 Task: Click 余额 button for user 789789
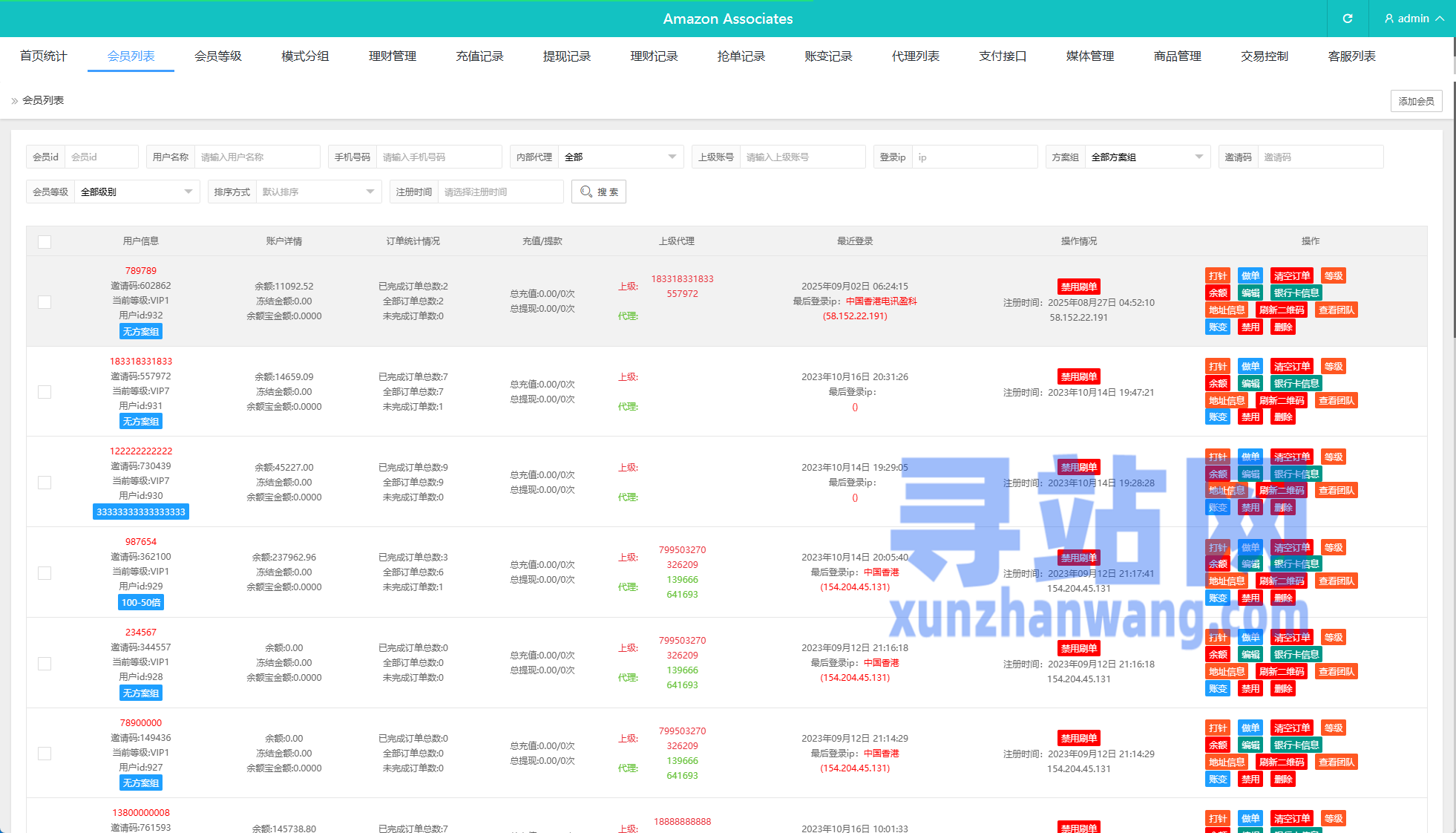click(1218, 293)
